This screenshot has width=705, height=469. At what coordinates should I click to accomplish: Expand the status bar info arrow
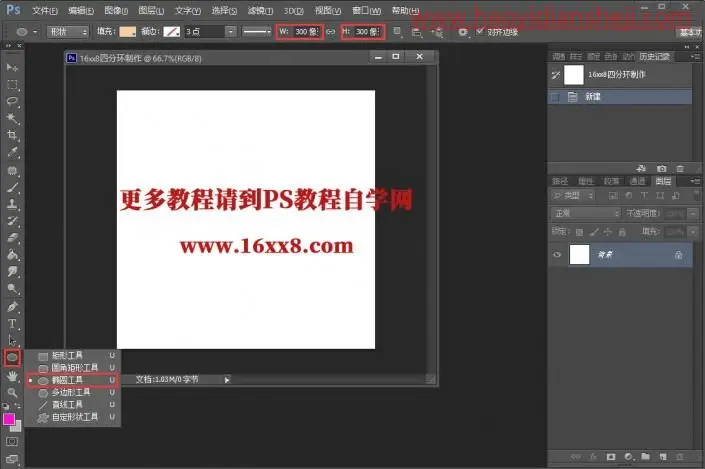227,380
